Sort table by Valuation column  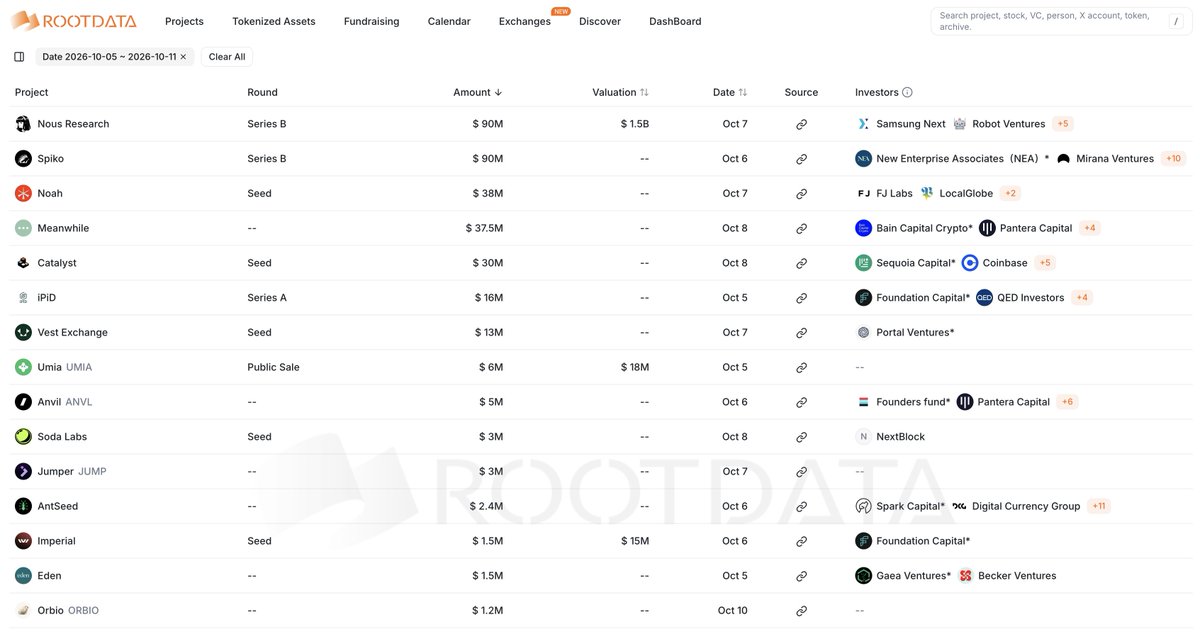620,92
